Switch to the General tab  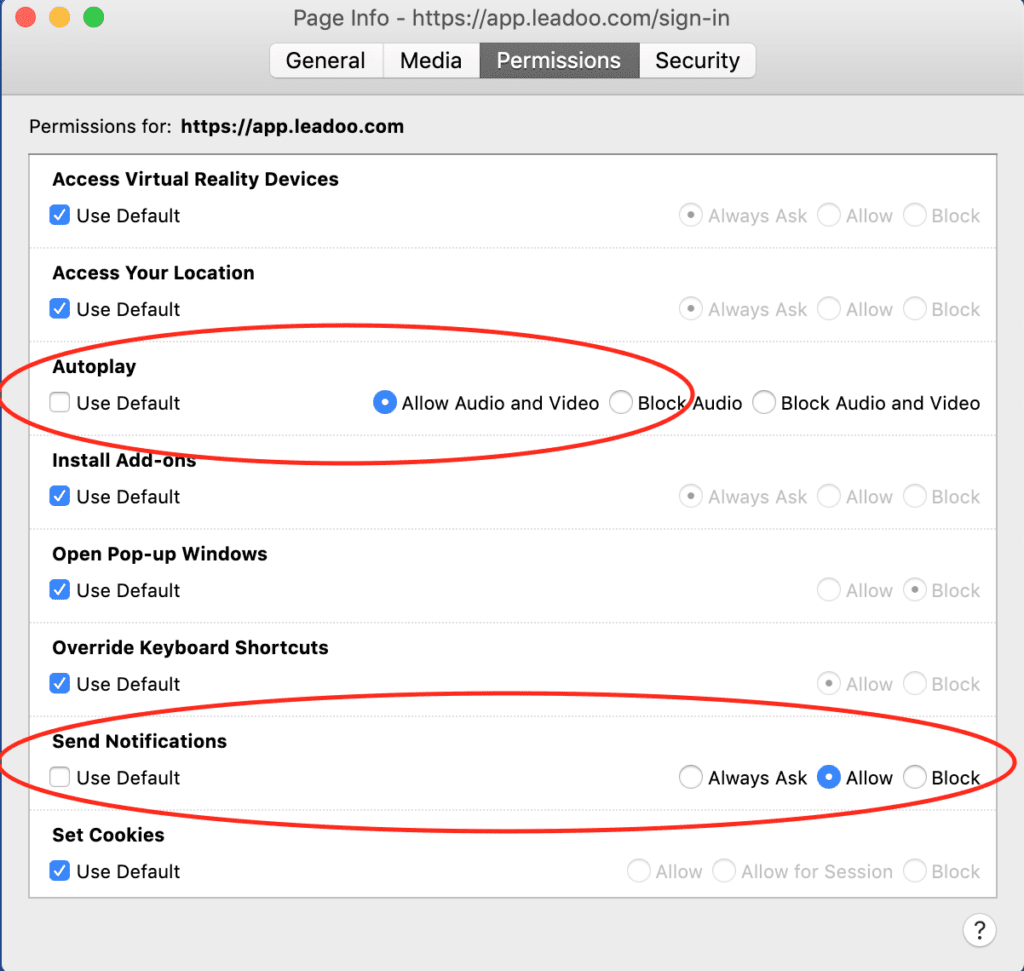click(326, 60)
